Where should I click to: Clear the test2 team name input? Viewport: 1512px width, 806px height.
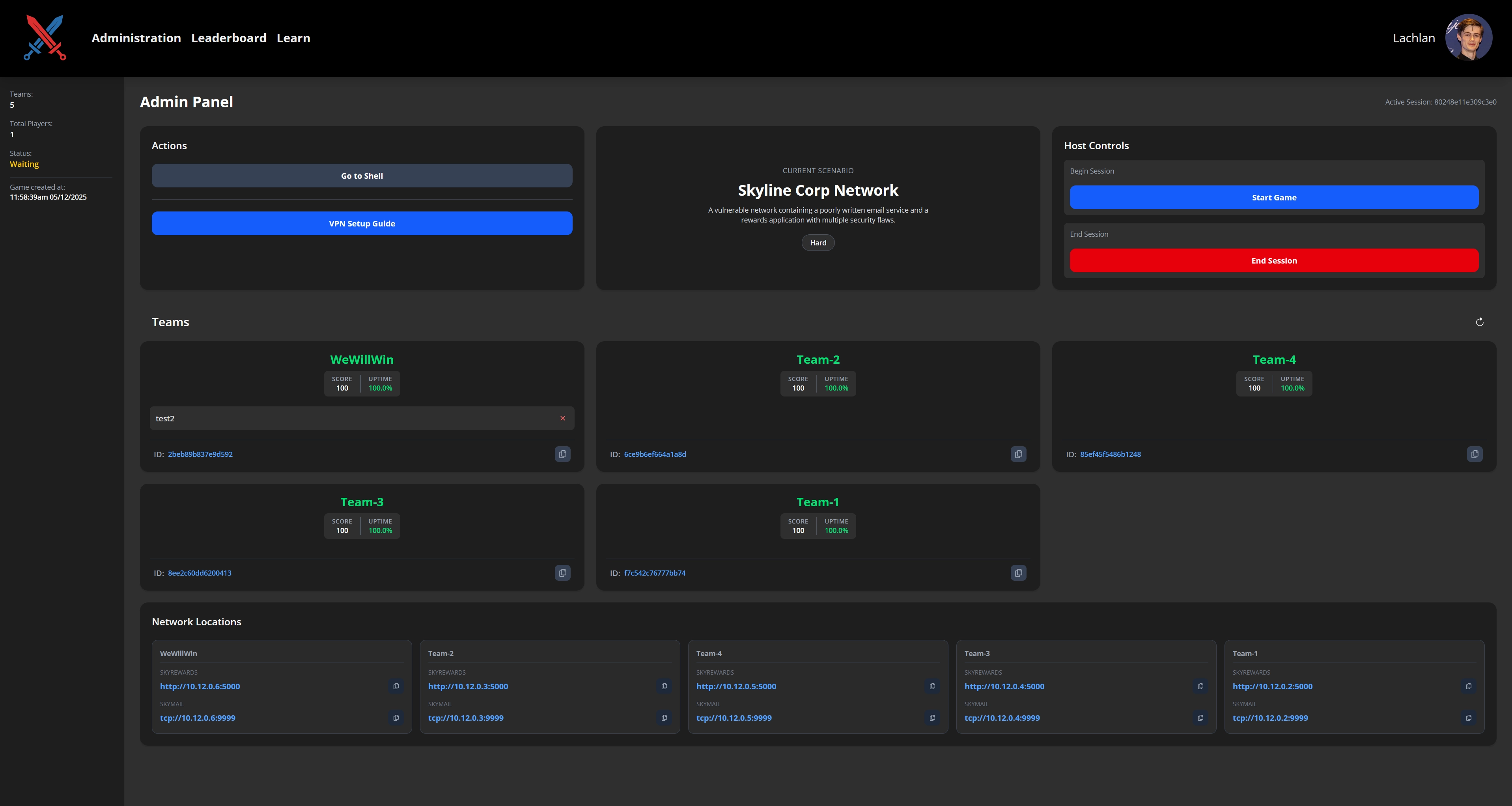[562, 419]
